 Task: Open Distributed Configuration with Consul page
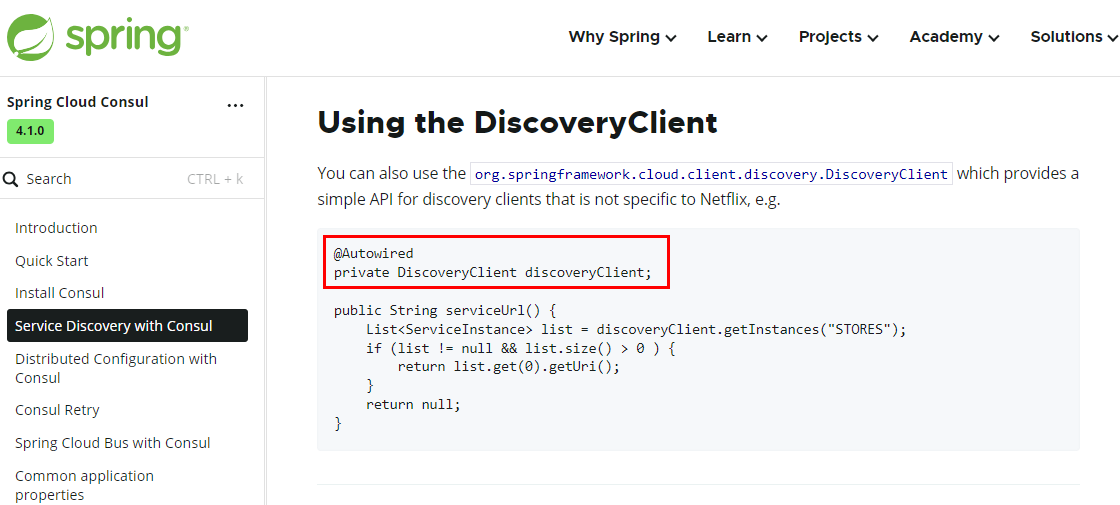click(x=116, y=369)
